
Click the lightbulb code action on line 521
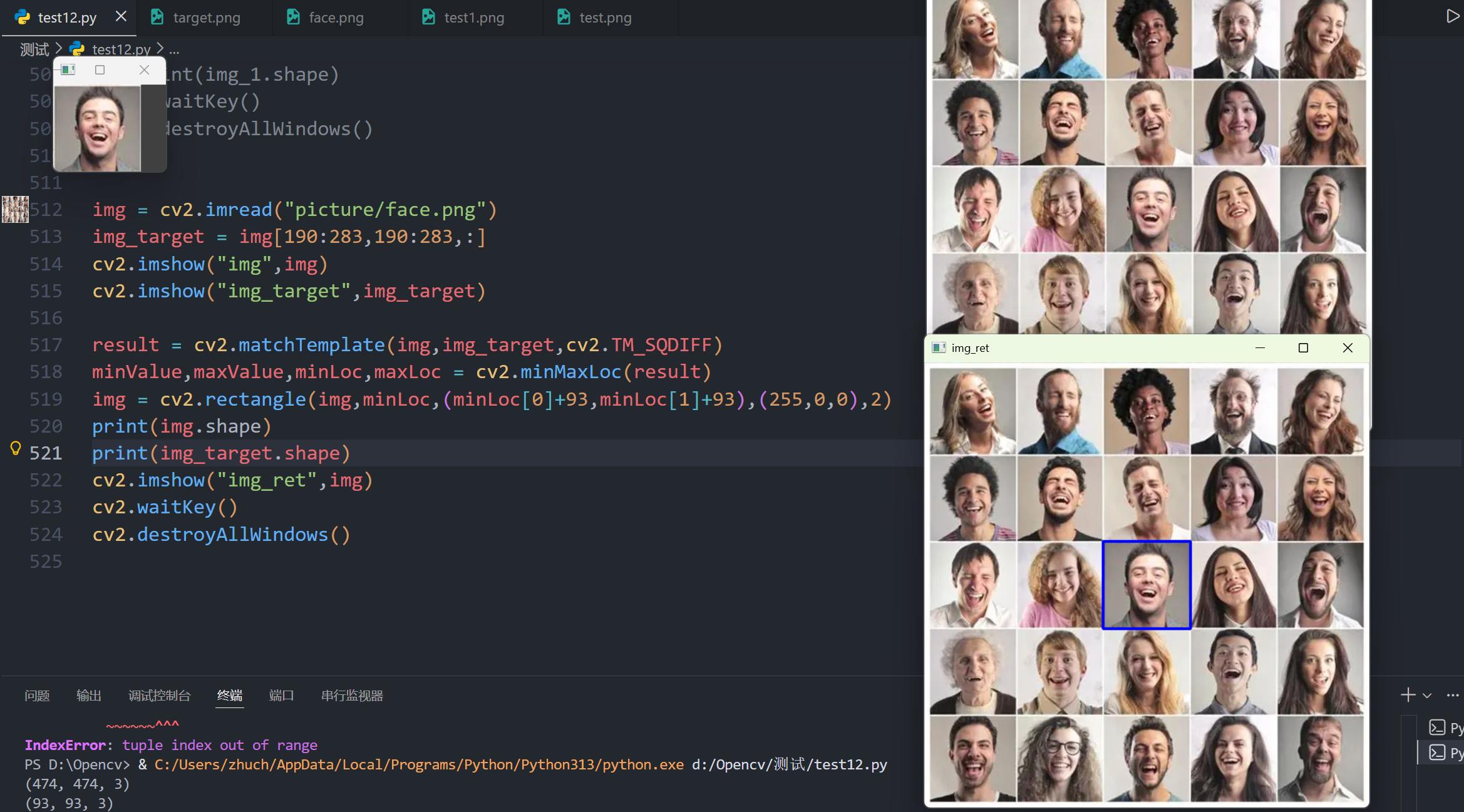[x=16, y=448]
